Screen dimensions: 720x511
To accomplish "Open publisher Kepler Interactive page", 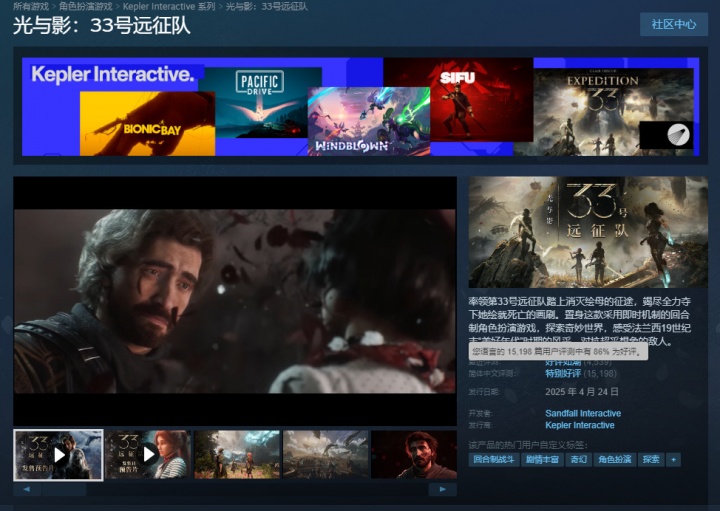I will pos(580,425).
